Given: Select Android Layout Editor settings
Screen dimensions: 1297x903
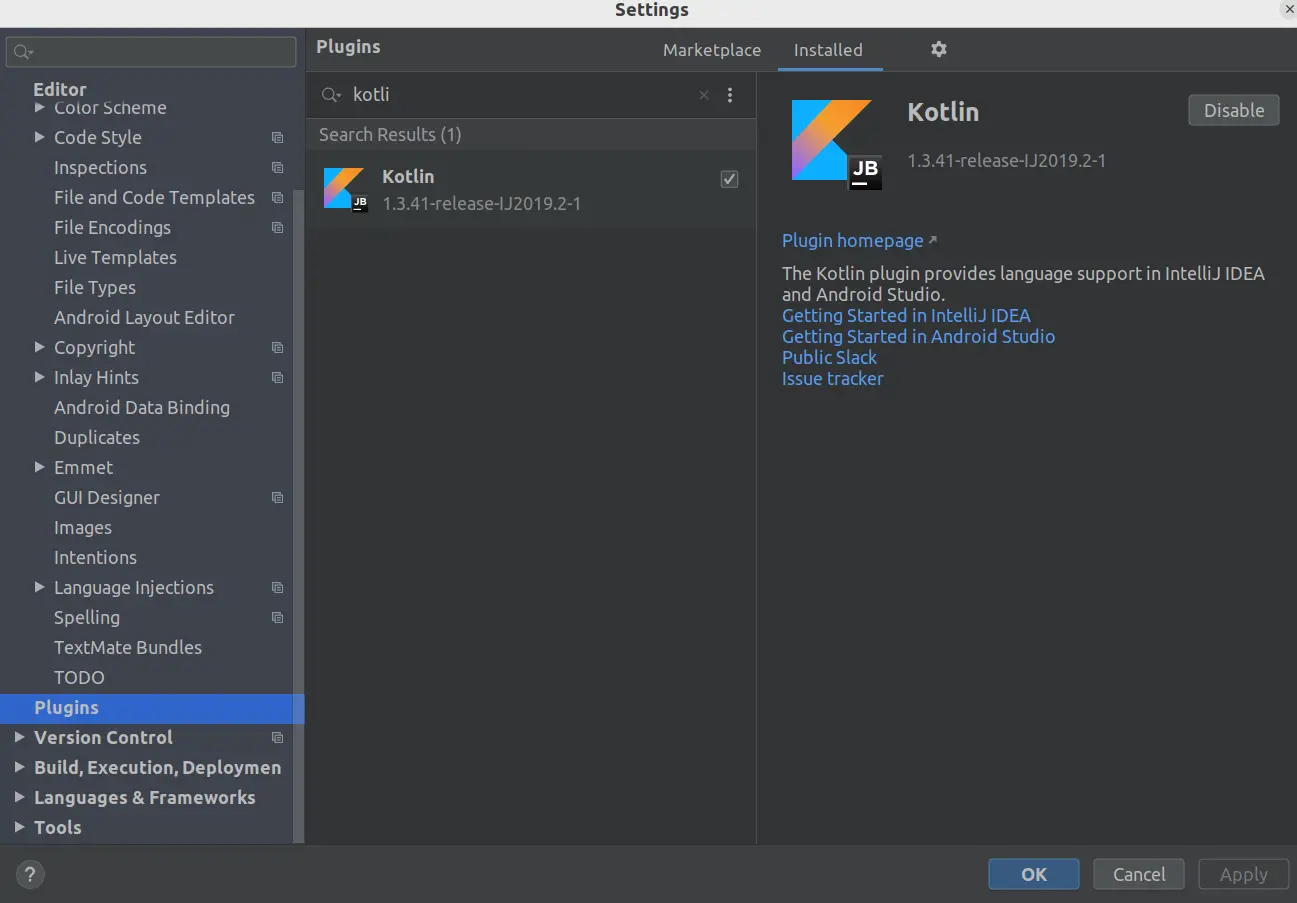Looking at the screenshot, I should click(144, 318).
